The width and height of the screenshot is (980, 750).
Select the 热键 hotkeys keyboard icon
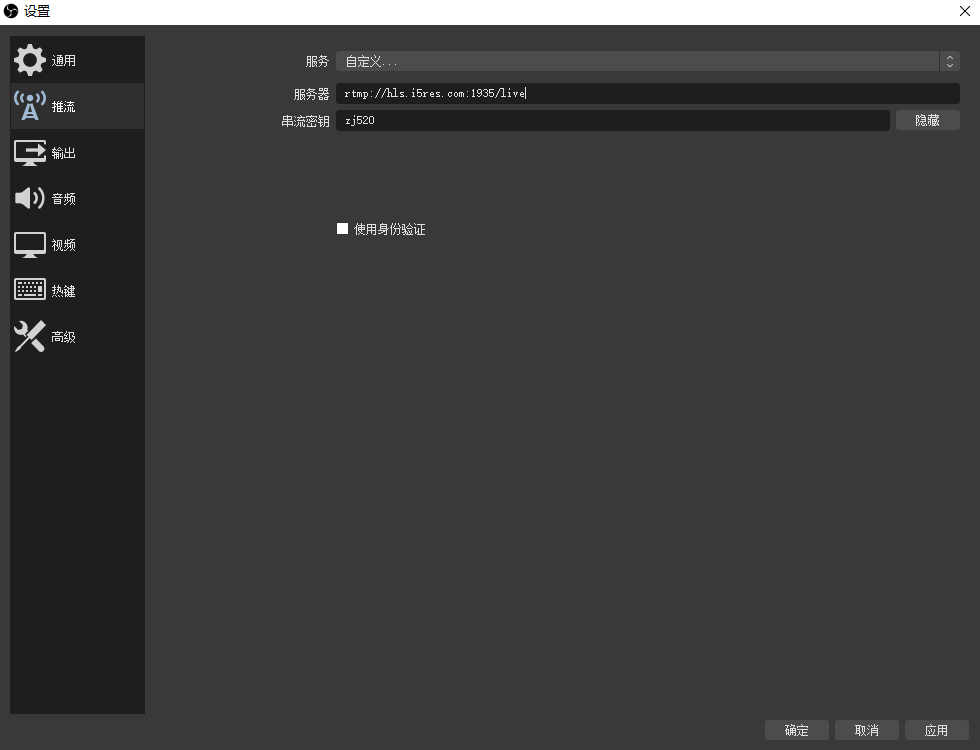29,289
